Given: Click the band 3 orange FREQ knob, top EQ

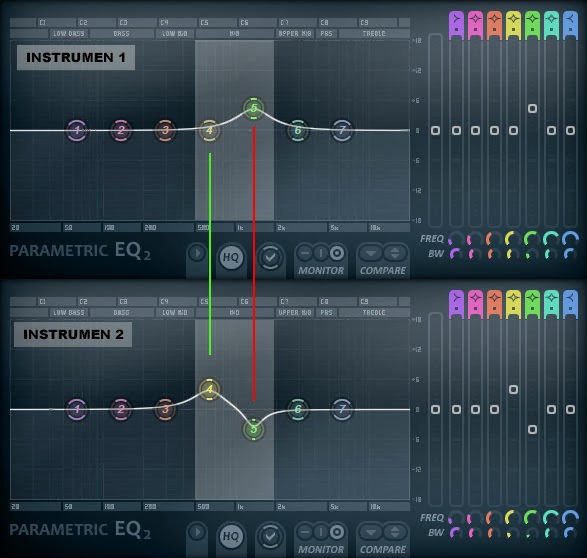Looking at the screenshot, I should pyautogui.click(x=493, y=238).
